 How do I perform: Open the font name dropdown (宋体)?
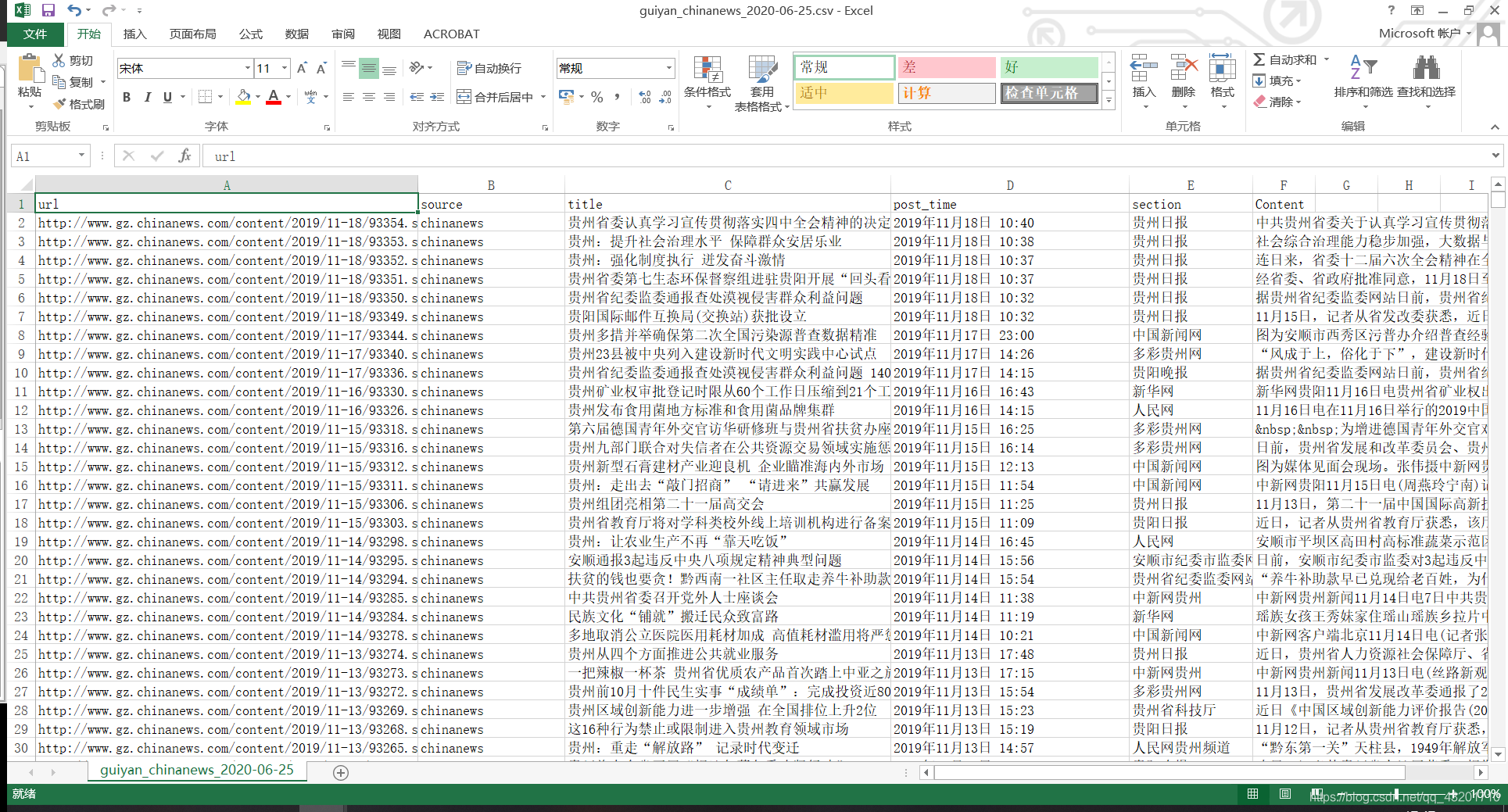[248, 69]
